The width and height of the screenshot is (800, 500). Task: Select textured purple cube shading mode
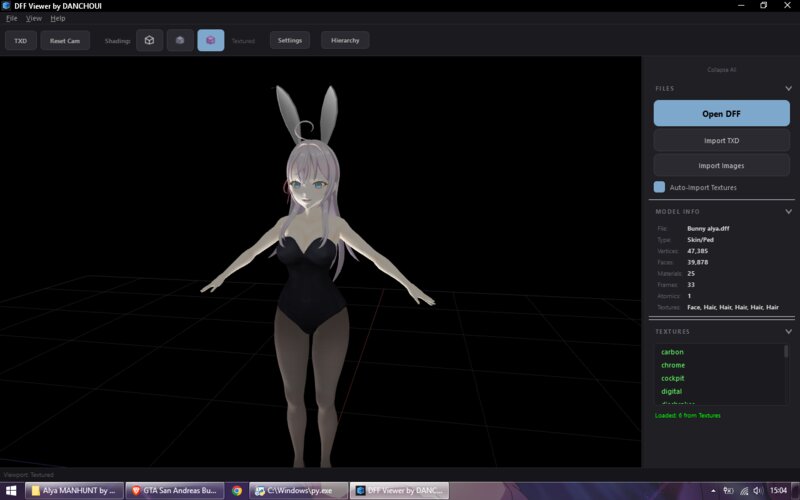(211, 40)
